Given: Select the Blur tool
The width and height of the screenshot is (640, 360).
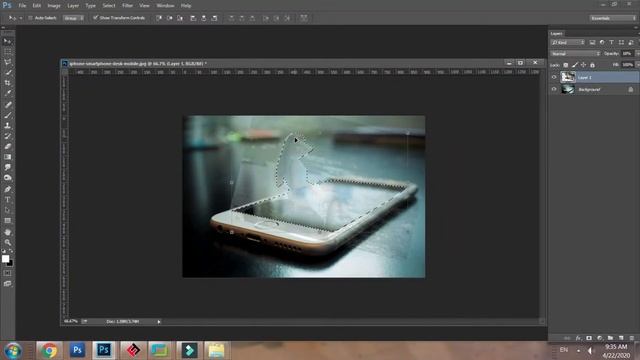Looking at the screenshot, I should (x=7, y=167).
